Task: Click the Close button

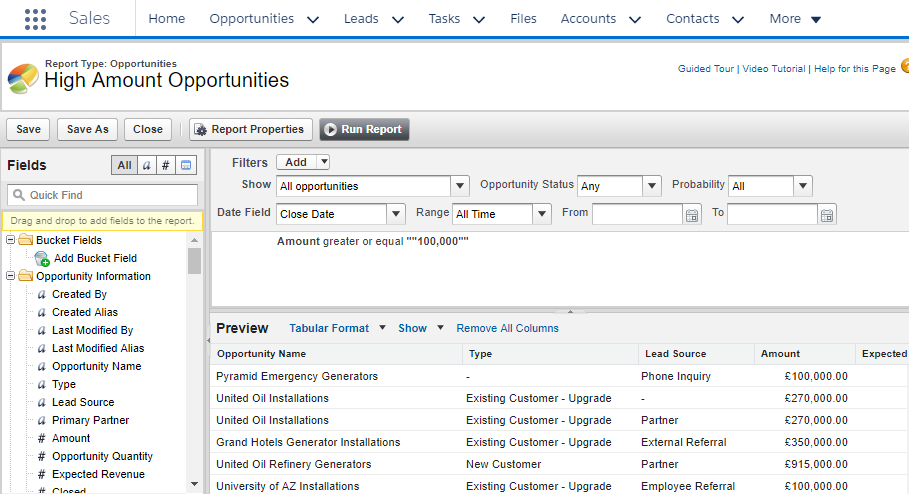Action: [x=148, y=129]
